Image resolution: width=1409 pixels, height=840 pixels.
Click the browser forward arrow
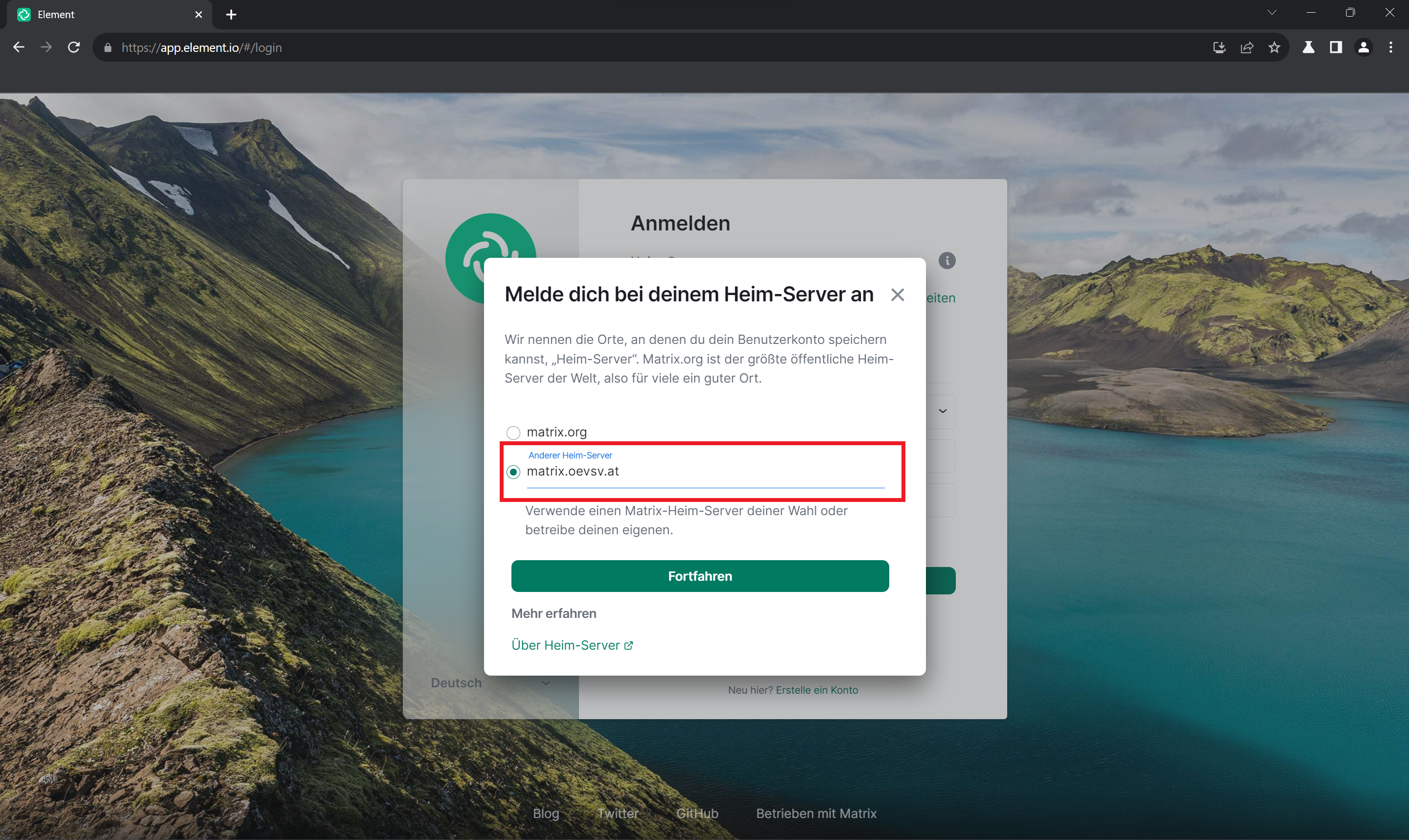[46, 47]
